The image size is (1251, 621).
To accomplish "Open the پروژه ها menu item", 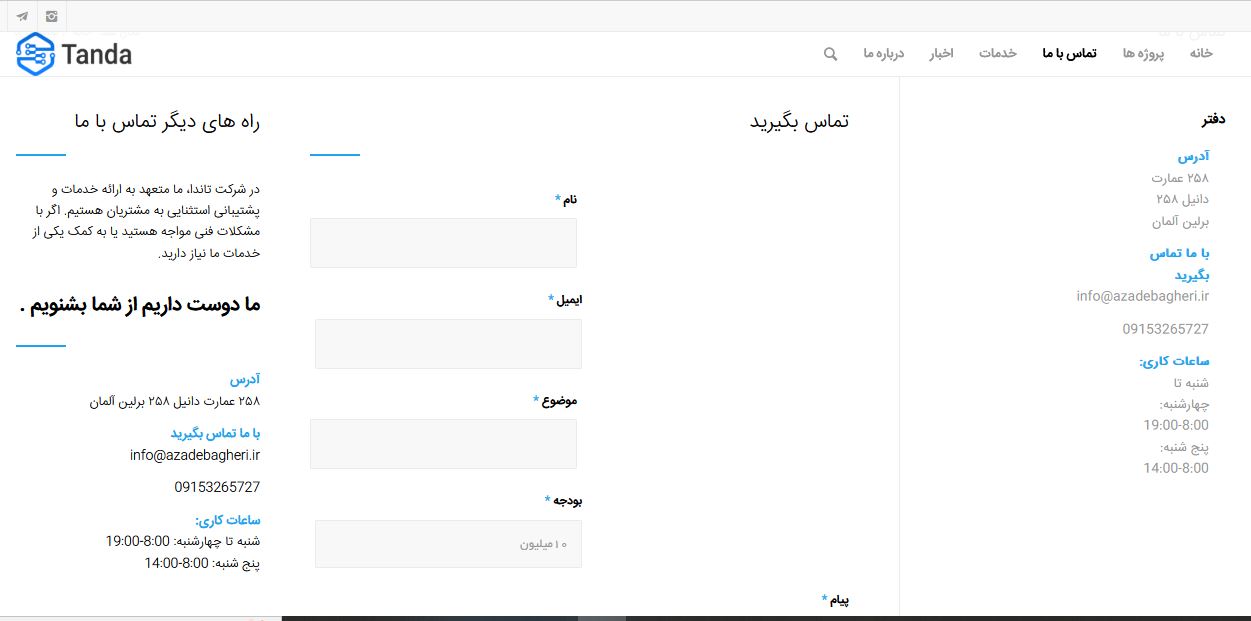I will pos(1143,53).
